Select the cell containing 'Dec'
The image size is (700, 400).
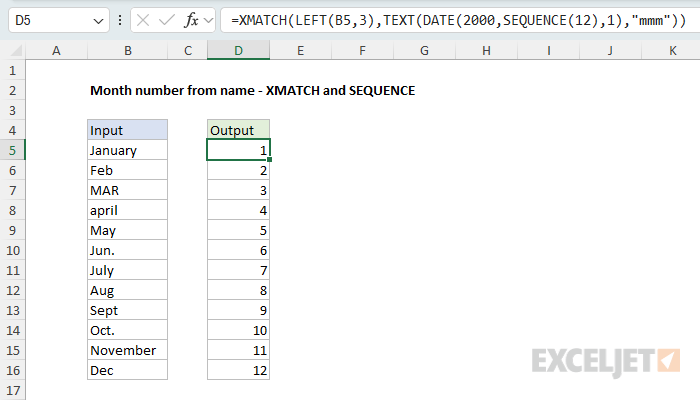tap(128, 370)
